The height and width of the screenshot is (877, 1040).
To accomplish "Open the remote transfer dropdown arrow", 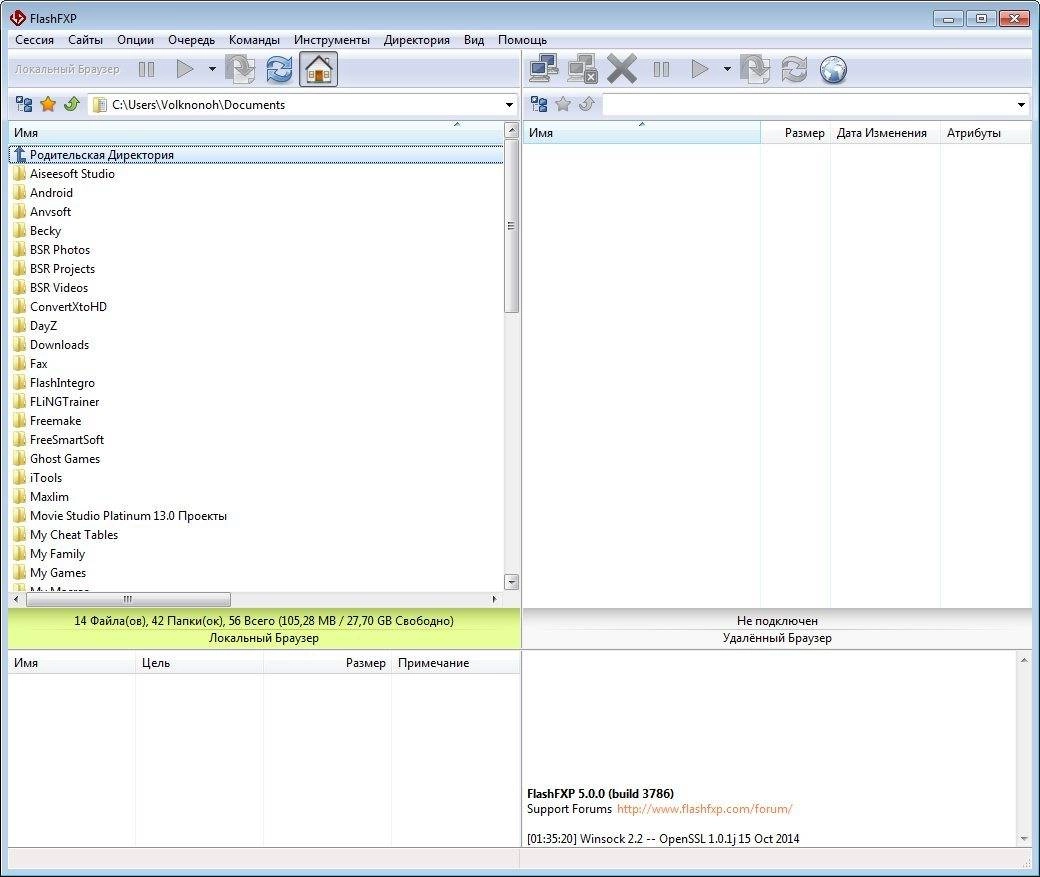I will tap(727, 69).
